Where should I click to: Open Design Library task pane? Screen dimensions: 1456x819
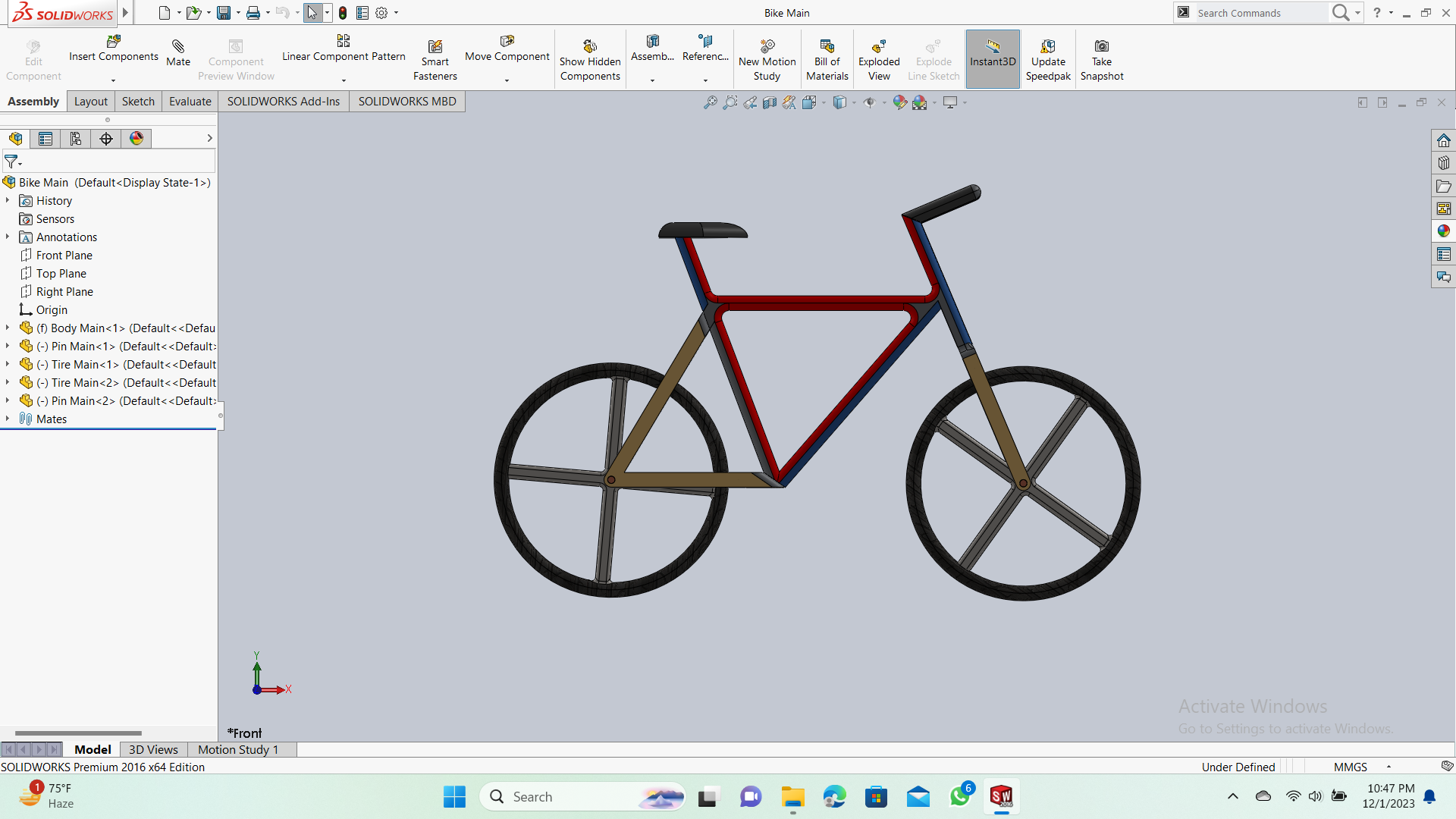[1443, 163]
